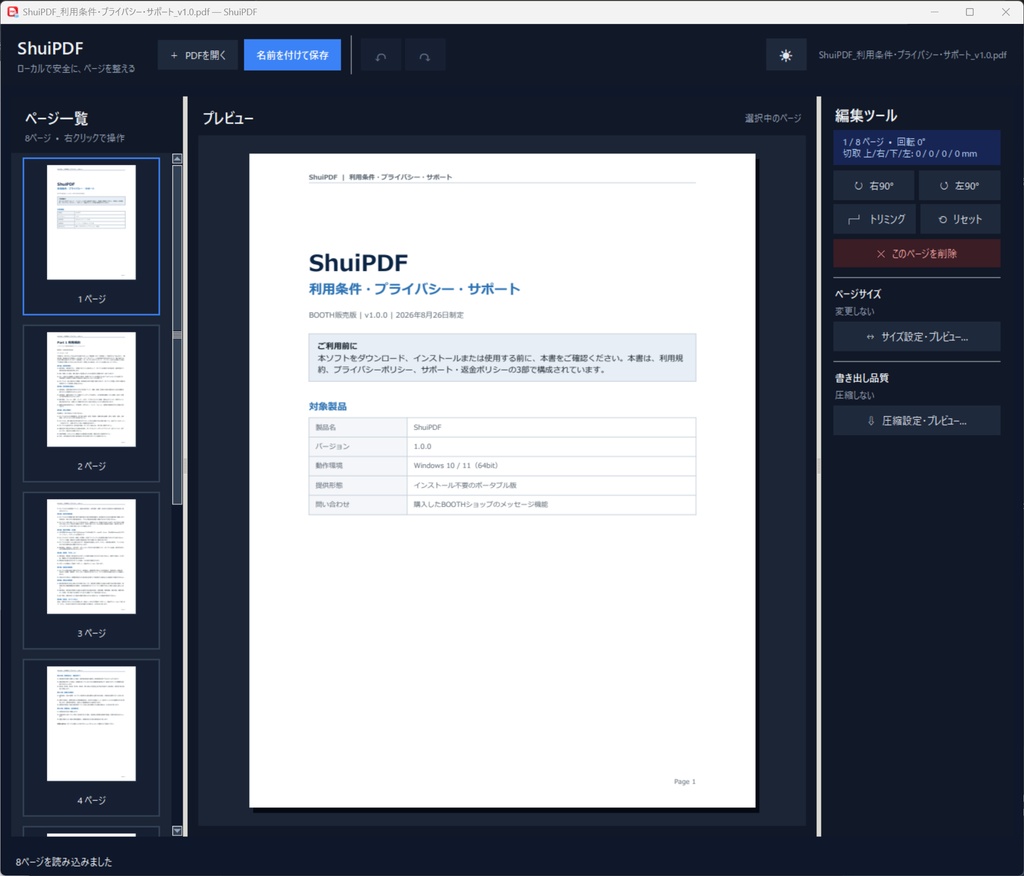Image resolution: width=1024 pixels, height=876 pixels.
Task: Click the page list scrollbar up arrow
Action: 177,159
